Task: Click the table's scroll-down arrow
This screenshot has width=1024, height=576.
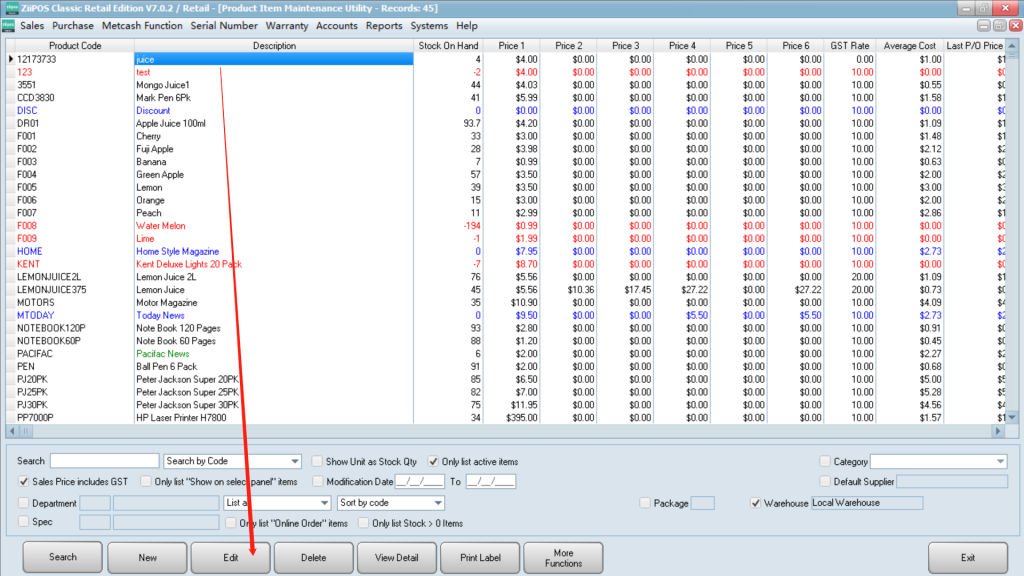Action: [1011, 417]
